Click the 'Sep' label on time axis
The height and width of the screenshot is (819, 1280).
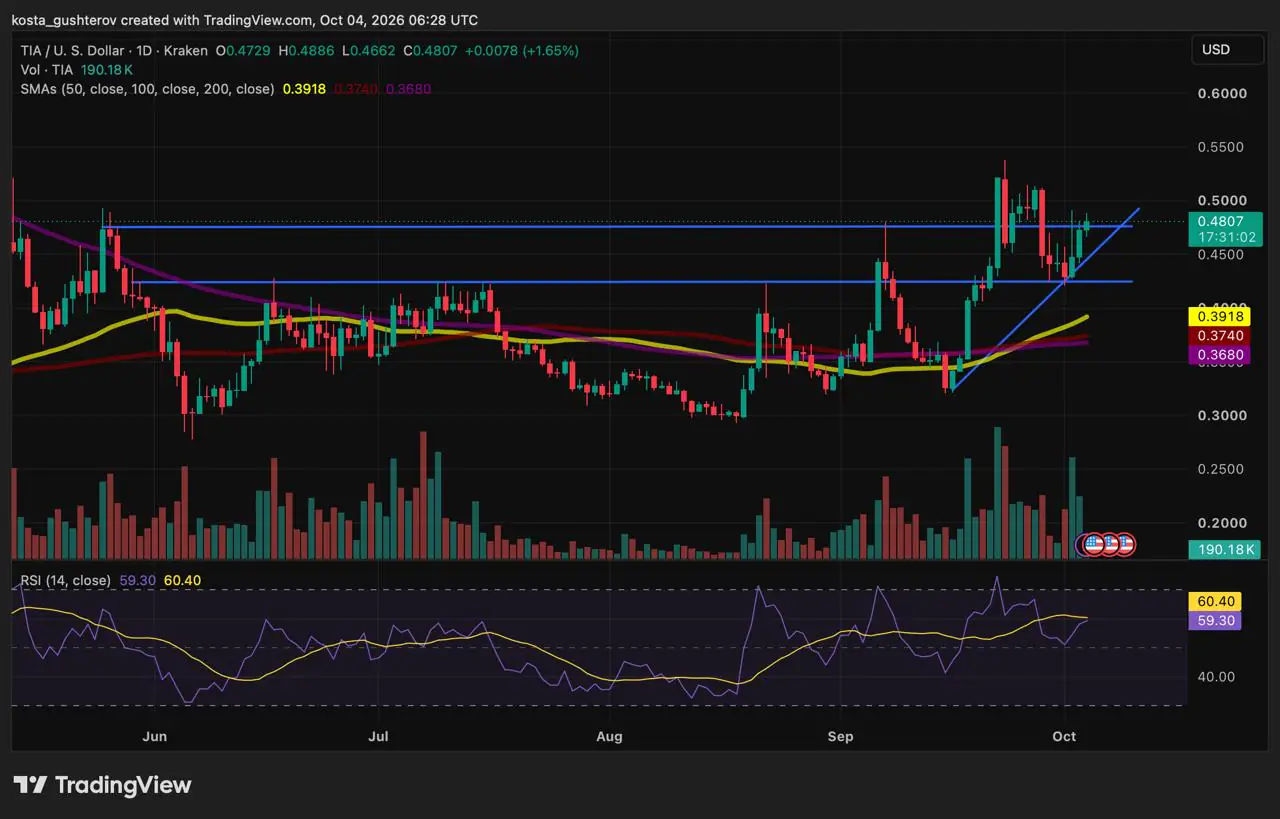click(840, 736)
